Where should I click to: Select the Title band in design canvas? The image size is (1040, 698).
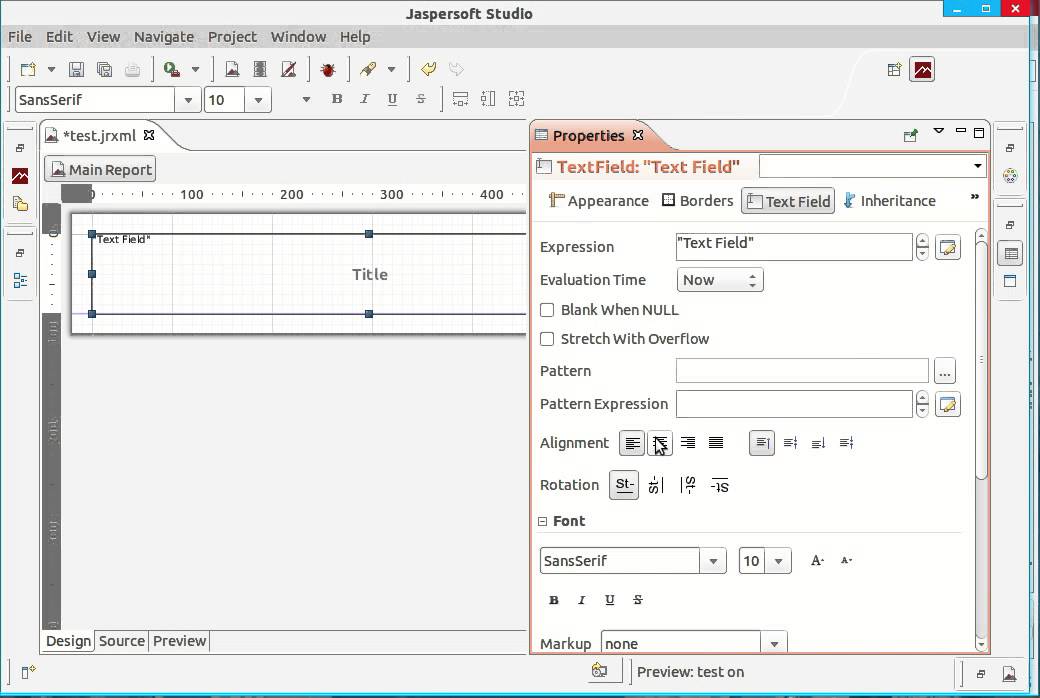click(369, 274)
